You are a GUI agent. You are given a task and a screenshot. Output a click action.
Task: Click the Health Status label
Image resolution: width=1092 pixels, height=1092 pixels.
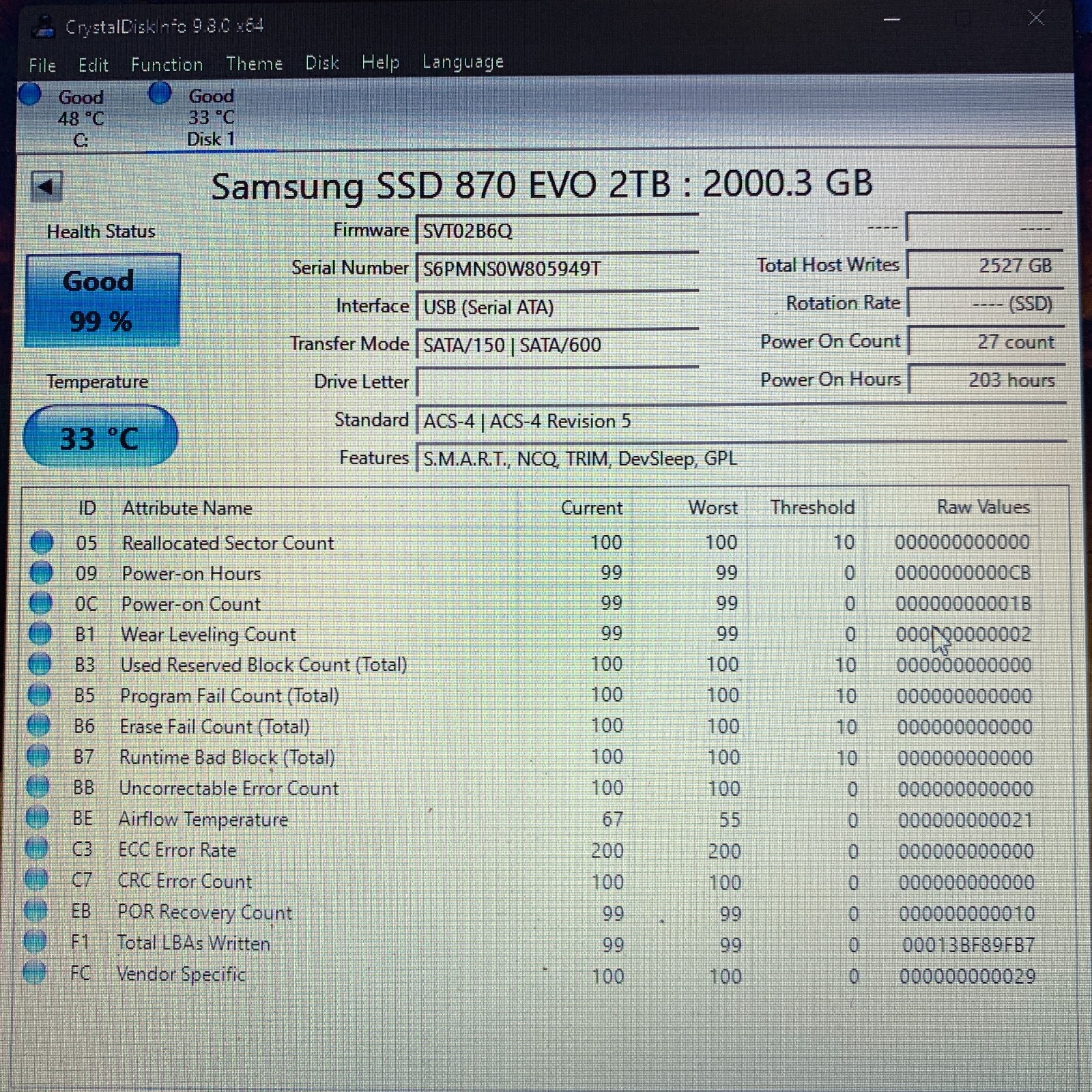tap(101, 231)
